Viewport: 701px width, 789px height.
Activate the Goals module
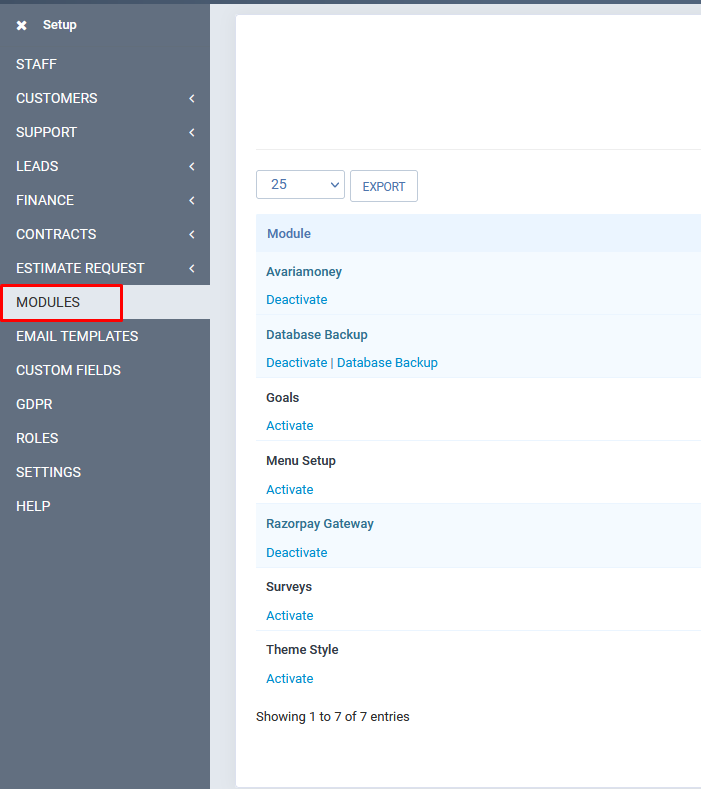point(289,425)
